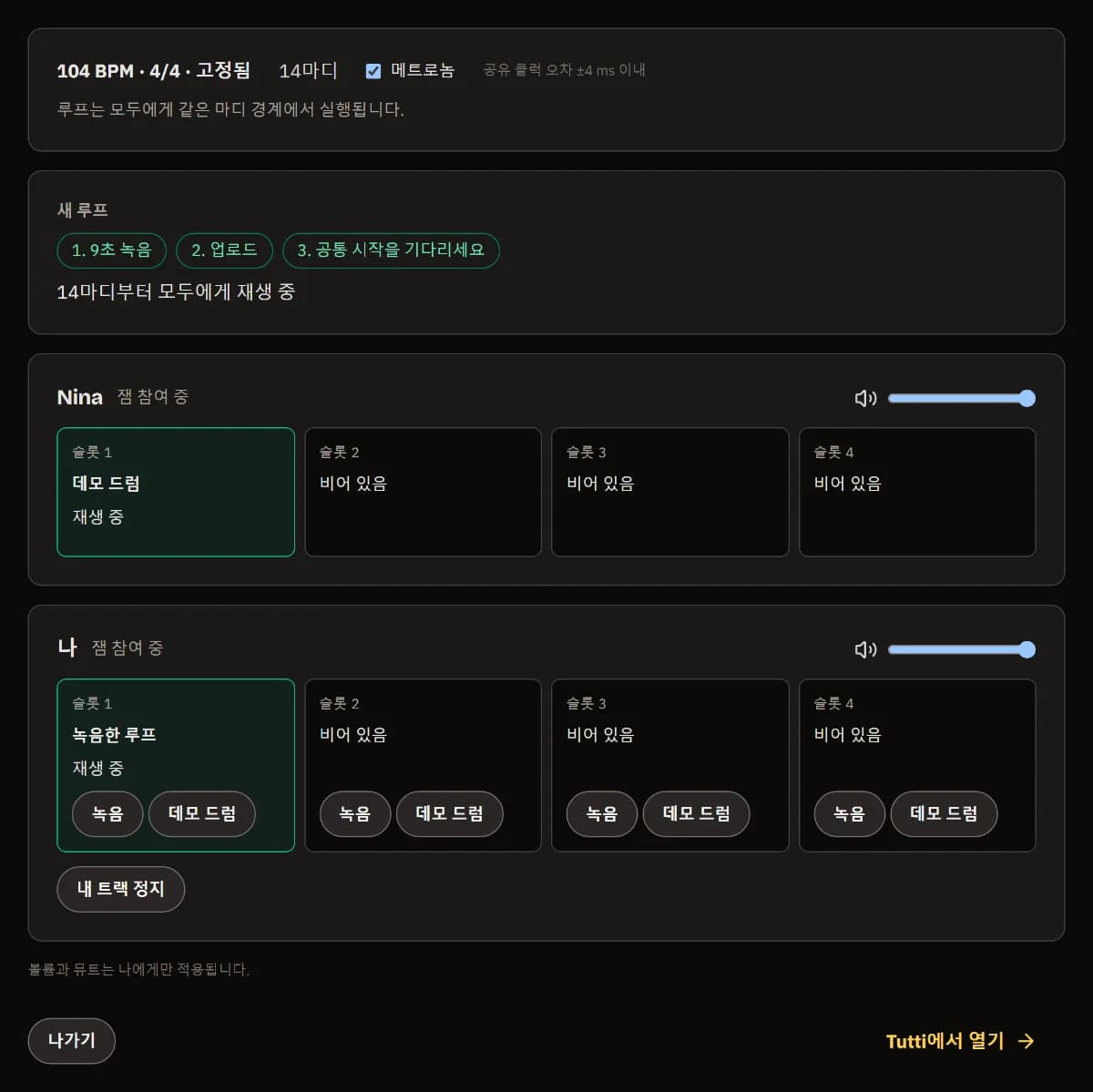1093x1092 pixels.
Task: Click the arrow next to Tutti에서 열기
Action: (1027, 1041)
